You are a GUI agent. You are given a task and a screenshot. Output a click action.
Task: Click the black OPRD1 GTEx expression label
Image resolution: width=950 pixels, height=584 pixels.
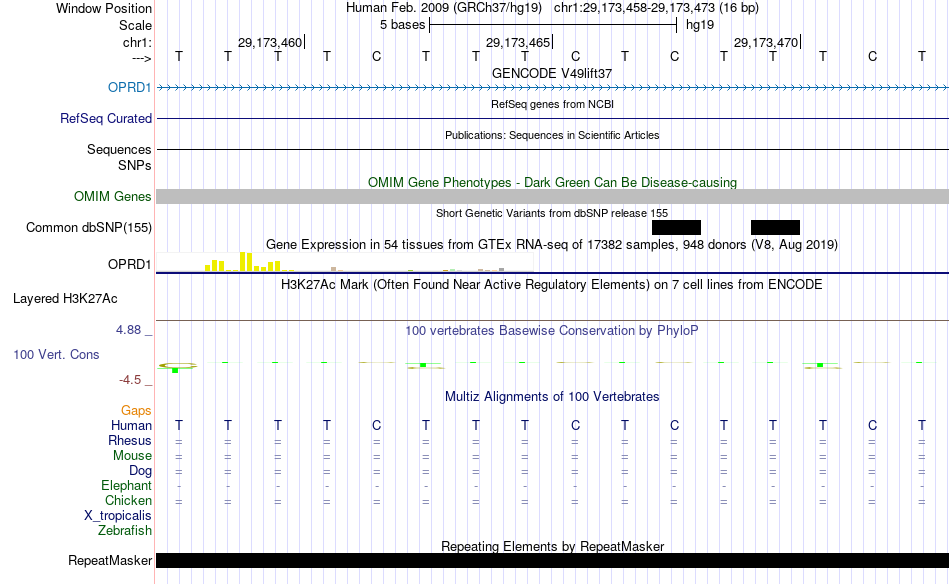[130, 264]
